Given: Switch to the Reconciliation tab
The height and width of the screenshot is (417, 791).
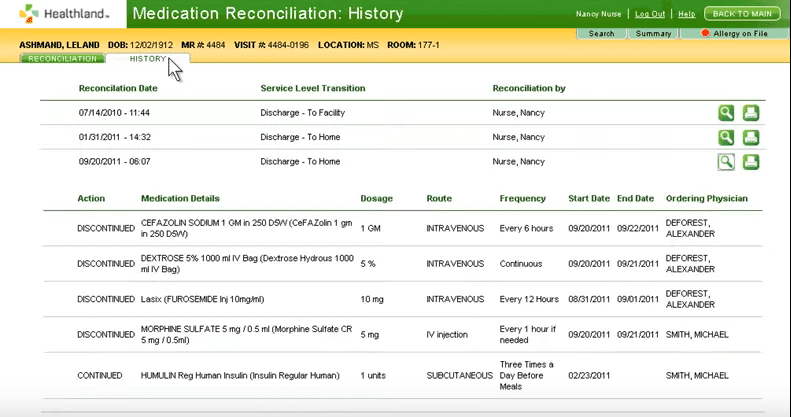Looking at the screenshot, I should tap(62, 59).
